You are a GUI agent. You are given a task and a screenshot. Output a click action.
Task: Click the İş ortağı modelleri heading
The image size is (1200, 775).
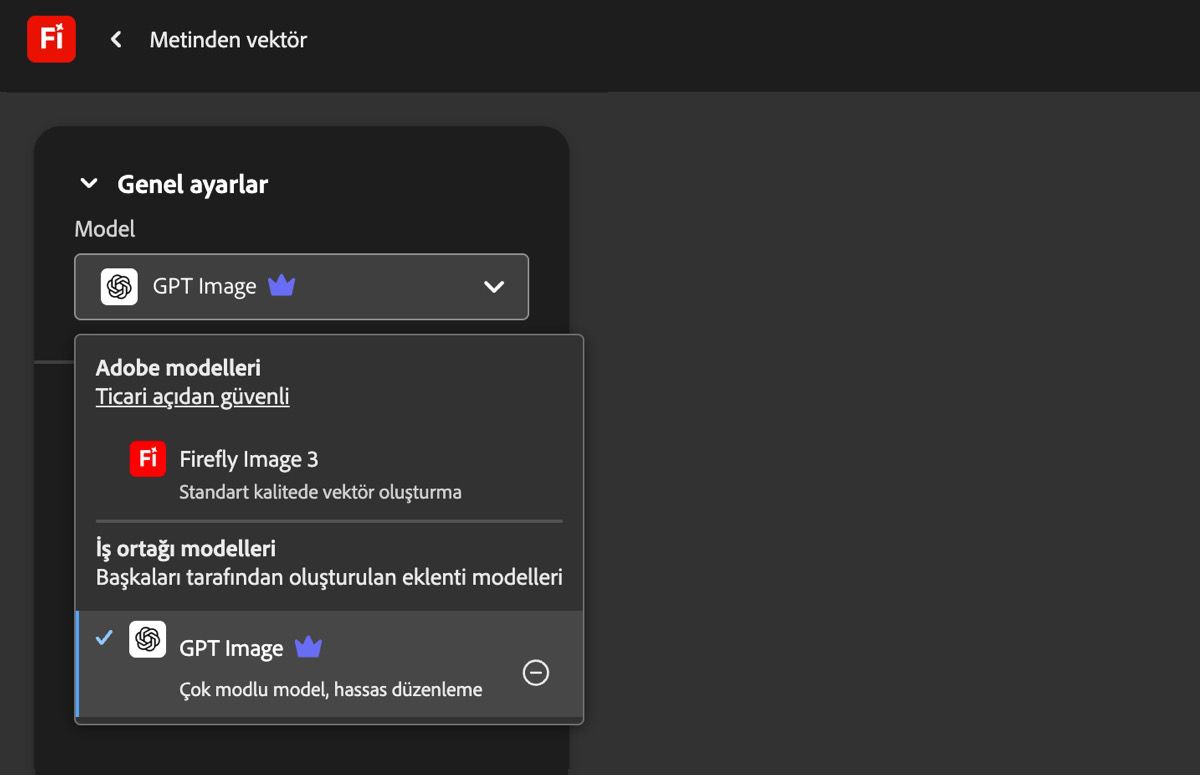click(186, 549)
